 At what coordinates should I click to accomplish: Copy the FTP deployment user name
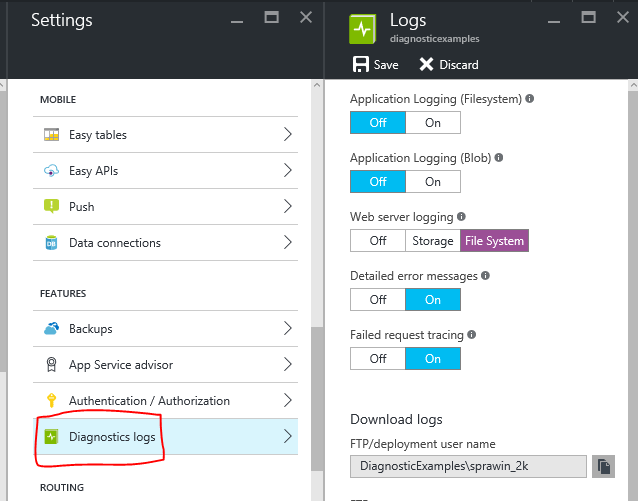(x=604, y=466)
